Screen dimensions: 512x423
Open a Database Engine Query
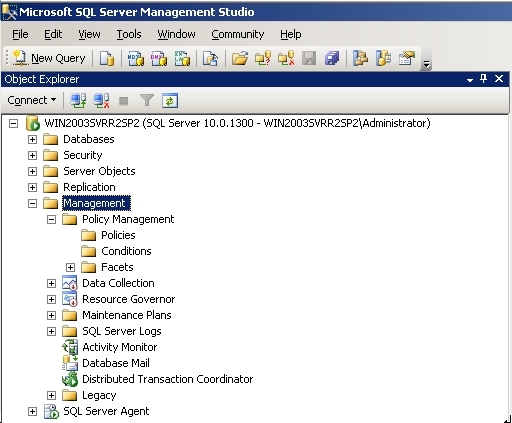(107, 58)
